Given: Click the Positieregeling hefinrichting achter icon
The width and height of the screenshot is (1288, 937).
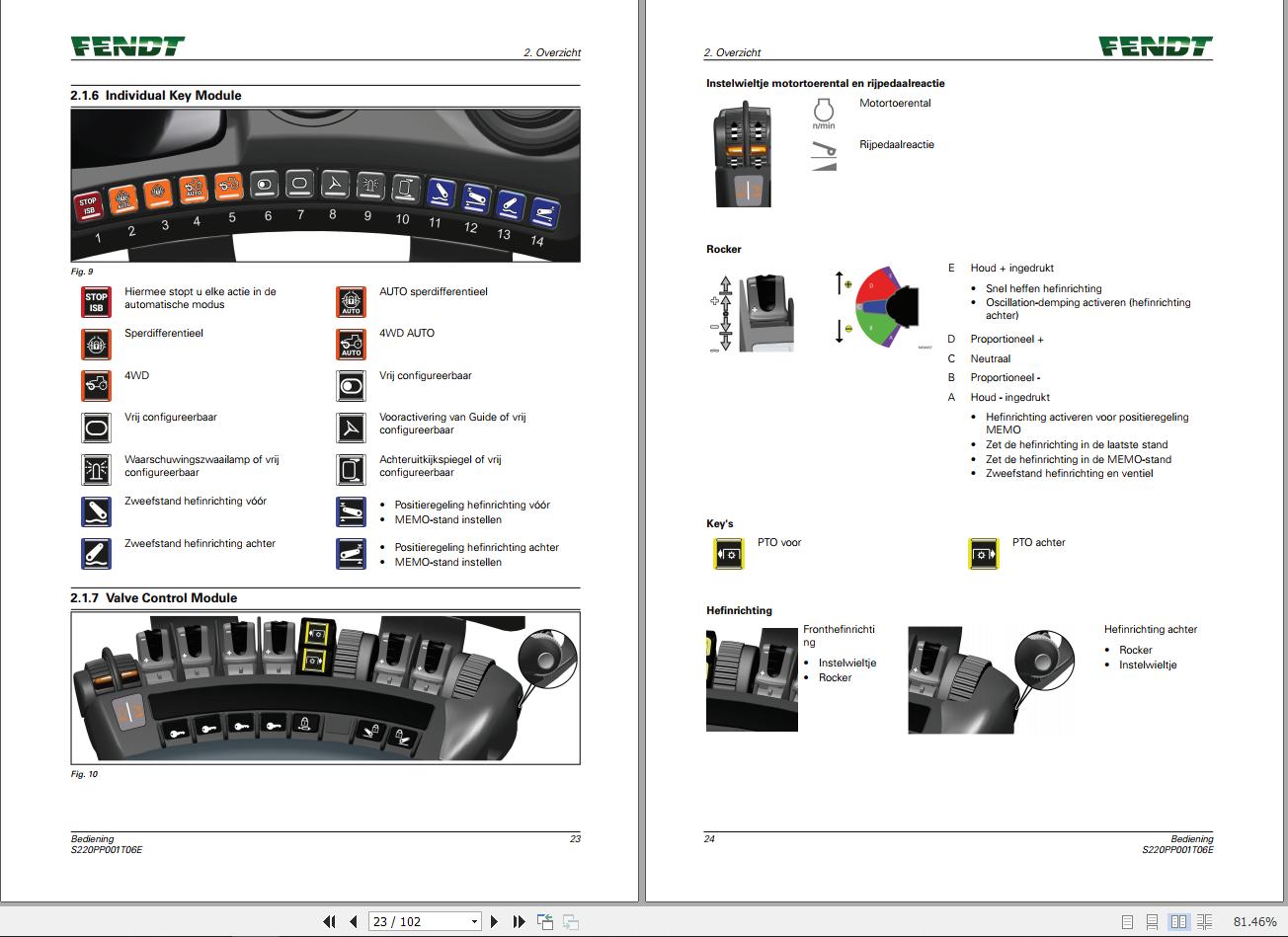Looking at the screenshot, I should tap(351, 554).
